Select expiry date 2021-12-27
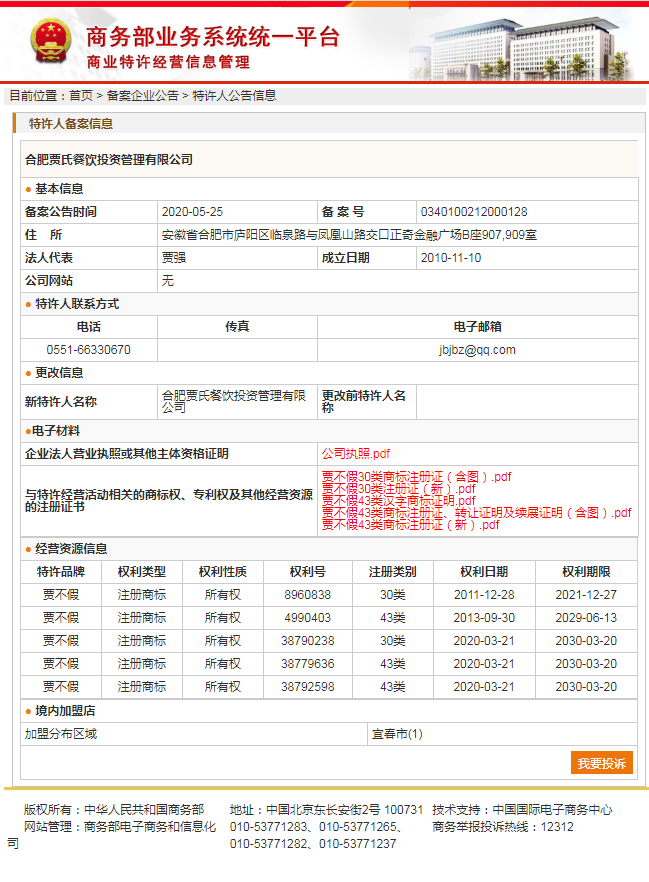649x882 pixels. pos(586,595)
